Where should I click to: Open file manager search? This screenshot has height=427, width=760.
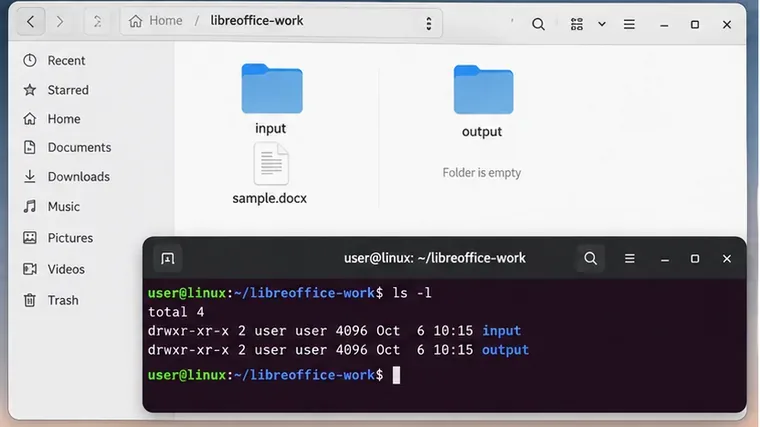click(538, 24)
